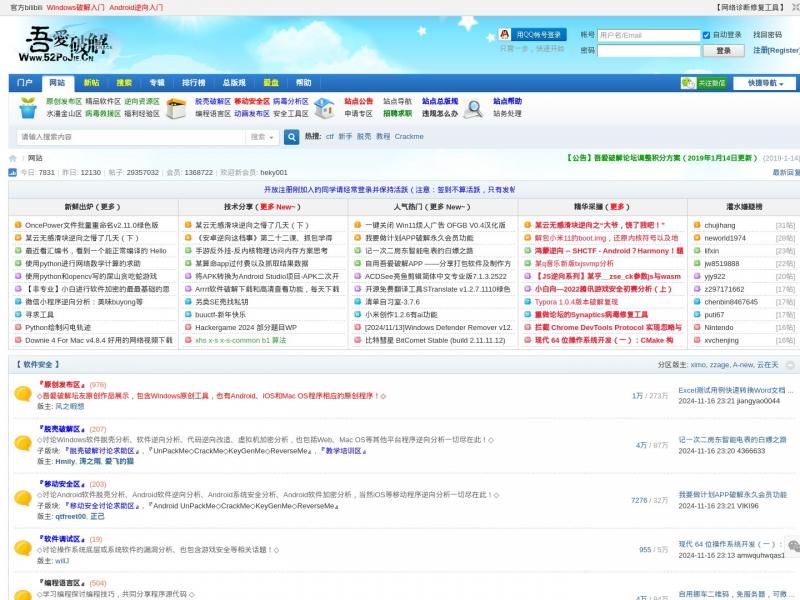The height and width of the screenshot is (600, 800).
Task: Open the 搜索 nav tab
Action: pos(124,83)
